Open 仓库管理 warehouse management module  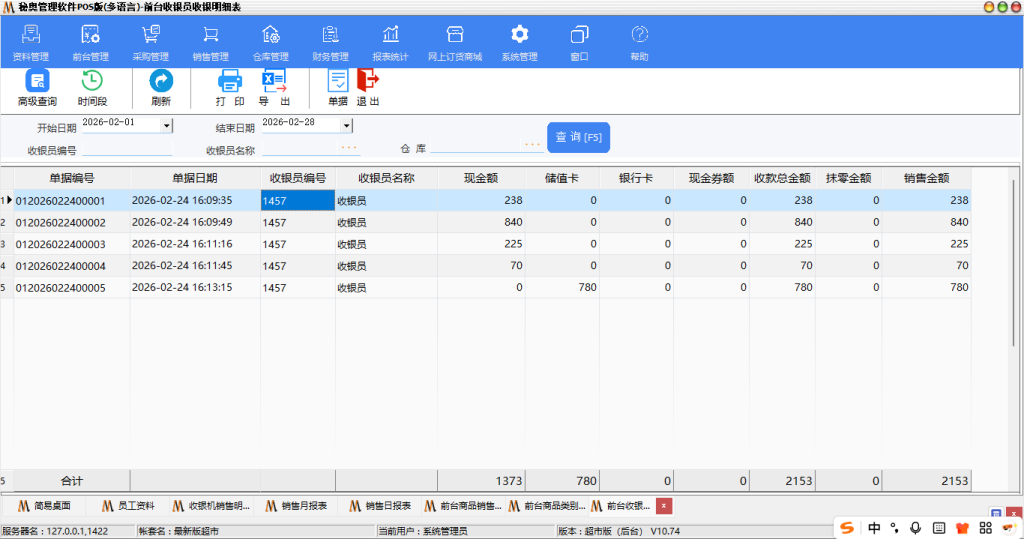click(x=270, y=43)
